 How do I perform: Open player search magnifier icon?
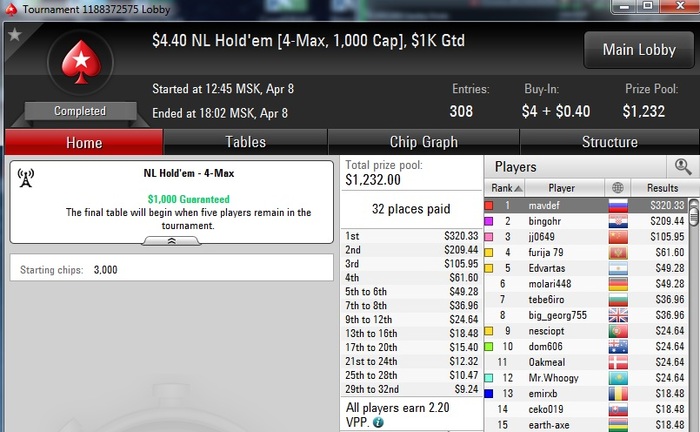pos(683,166)
